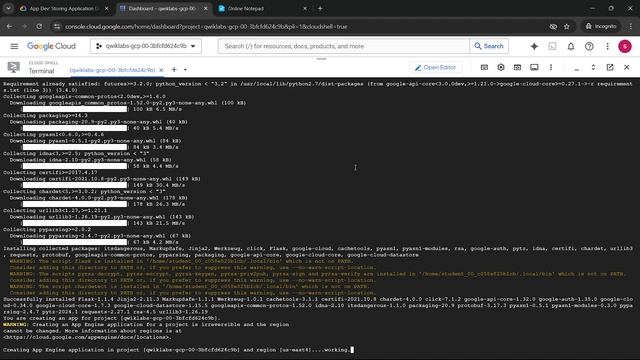Focus the resources and docs search field
This screenshot has width=640, height=360.
point(344,46)
